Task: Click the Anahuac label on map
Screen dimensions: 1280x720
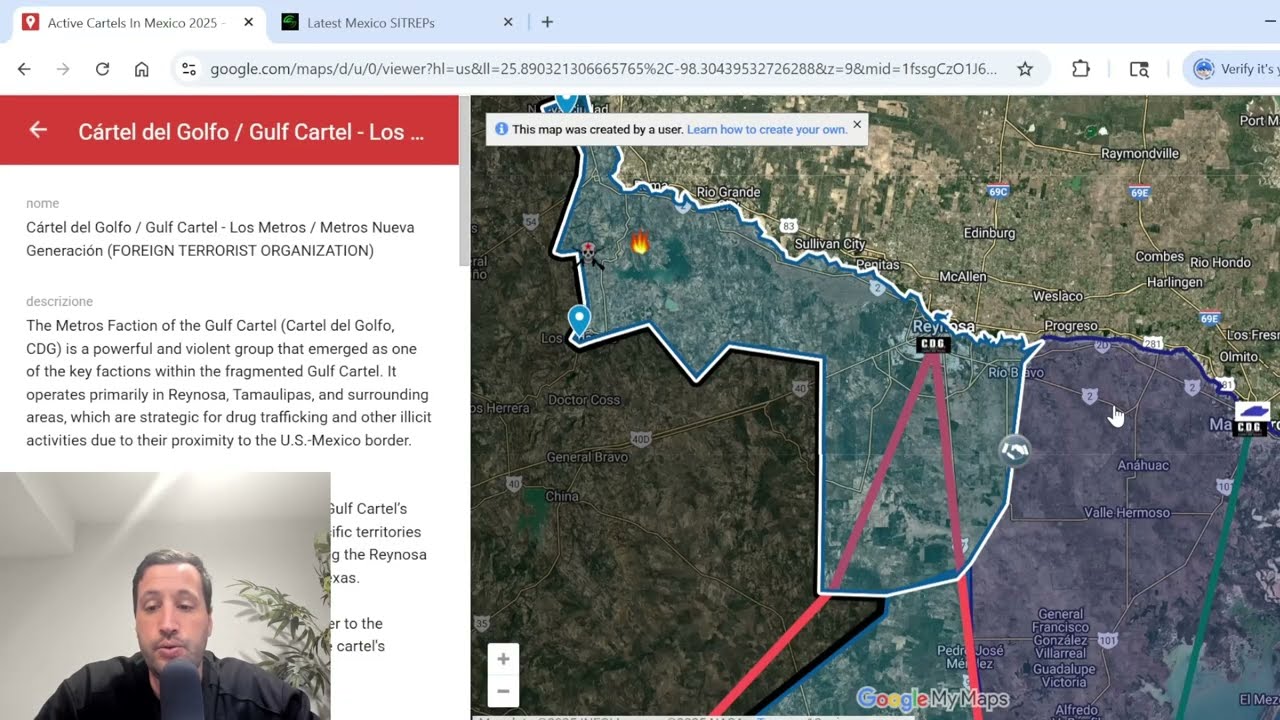Action: 1143,465
